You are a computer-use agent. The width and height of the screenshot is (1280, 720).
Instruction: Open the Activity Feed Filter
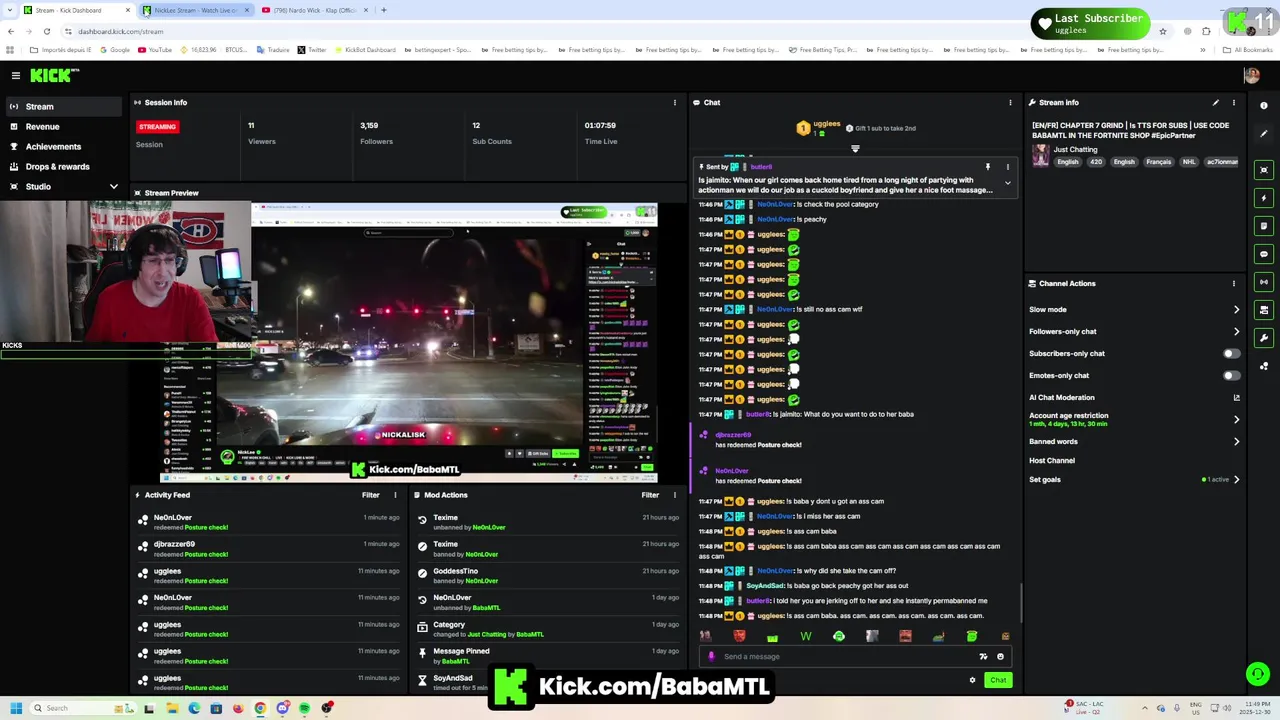pyautogui.click(x=370, y=495)
